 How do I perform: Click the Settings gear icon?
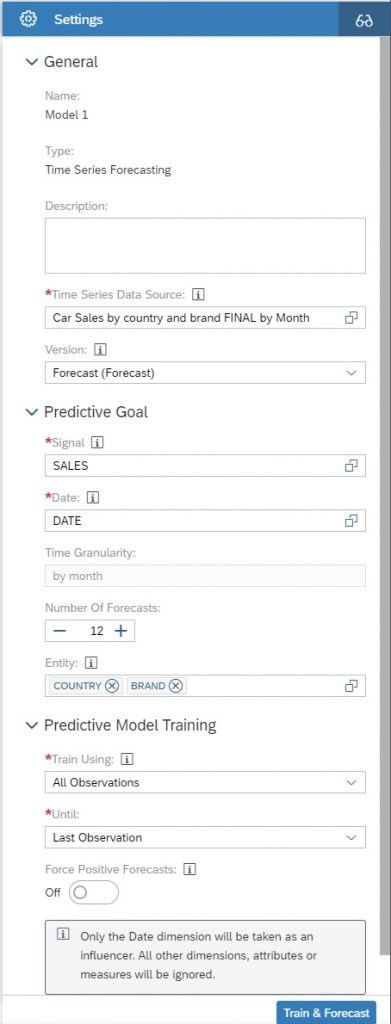click(28, 20)
